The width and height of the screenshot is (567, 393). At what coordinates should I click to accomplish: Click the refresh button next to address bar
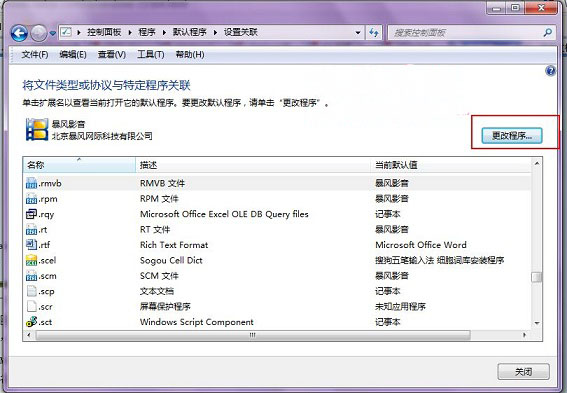click(374, 33)
